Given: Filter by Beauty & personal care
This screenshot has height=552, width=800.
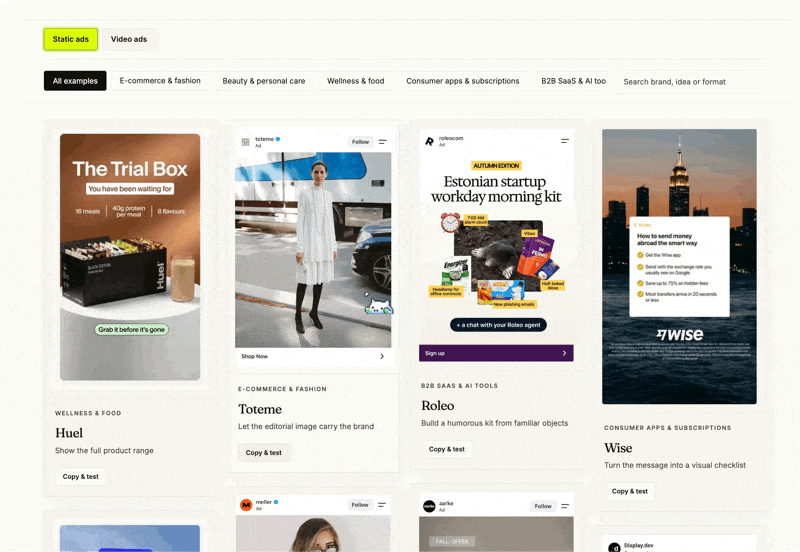Looking at the screenshot, I should pos(264,81).
